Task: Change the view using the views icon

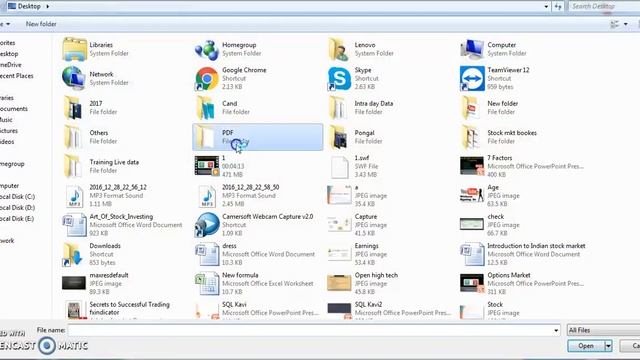Action: tap(614, 24)
